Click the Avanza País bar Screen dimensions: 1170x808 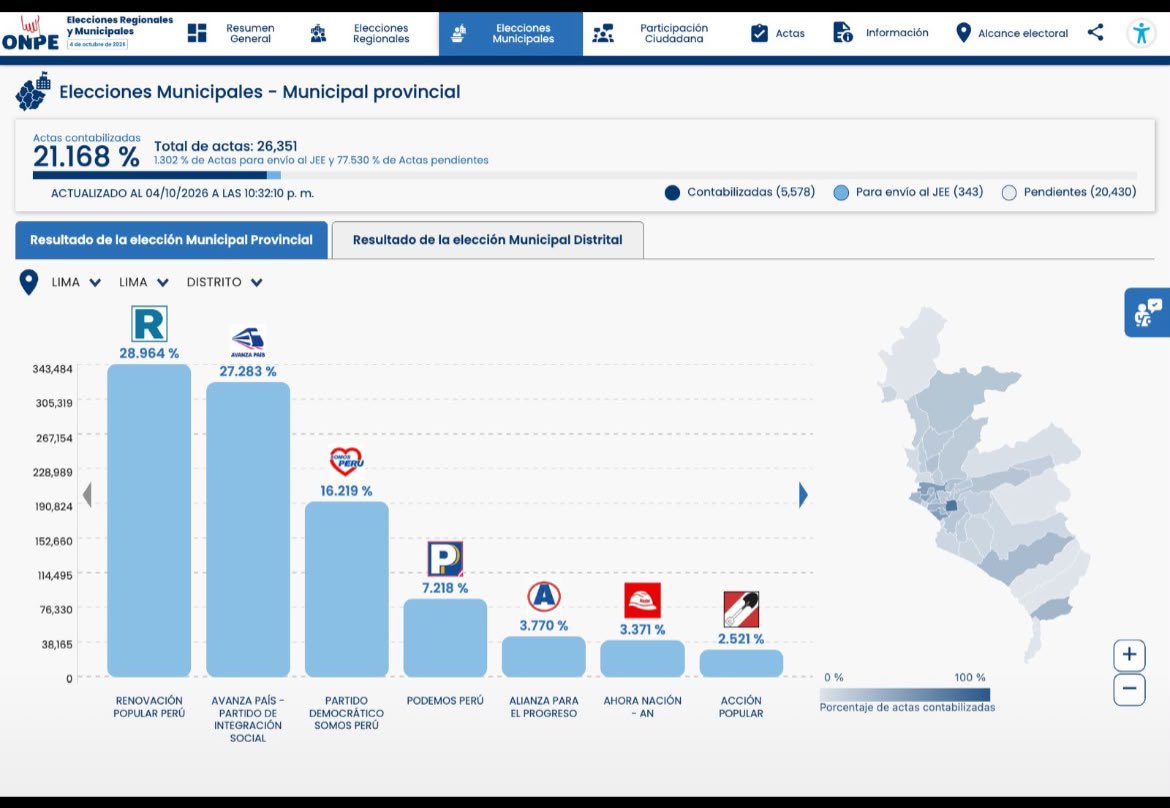(x=248, y=530)
